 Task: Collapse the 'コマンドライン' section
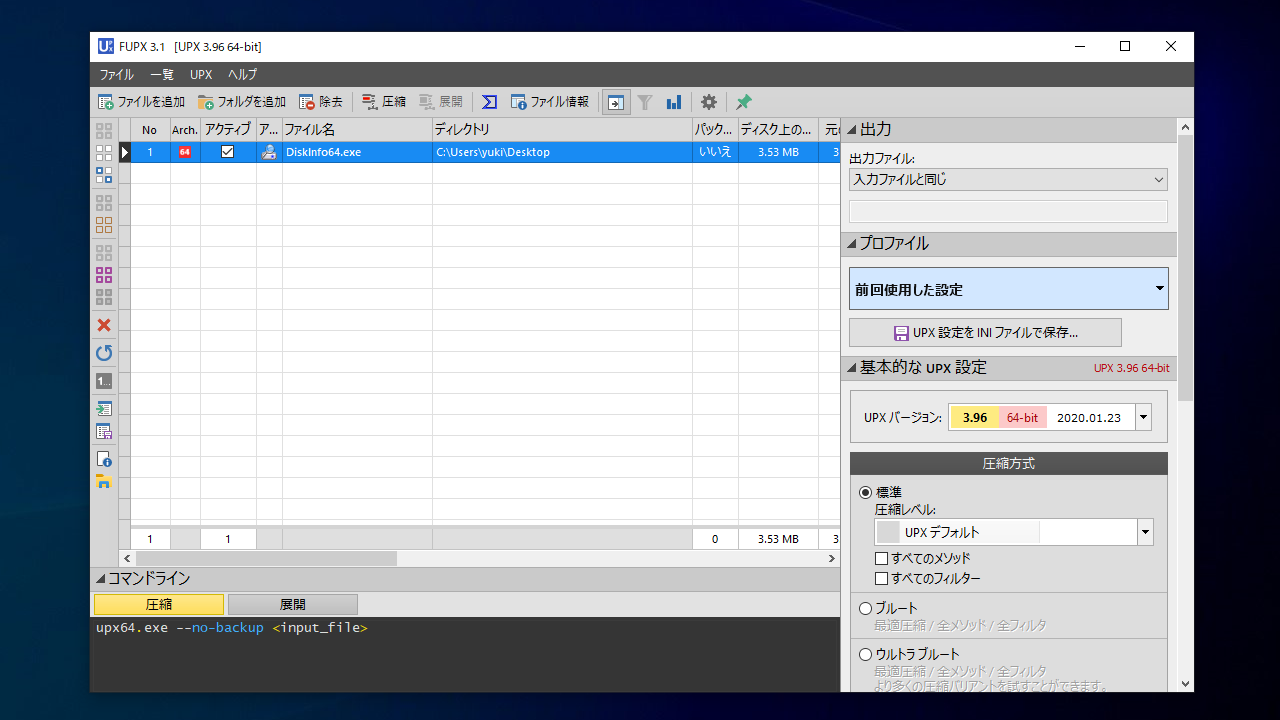100,579
